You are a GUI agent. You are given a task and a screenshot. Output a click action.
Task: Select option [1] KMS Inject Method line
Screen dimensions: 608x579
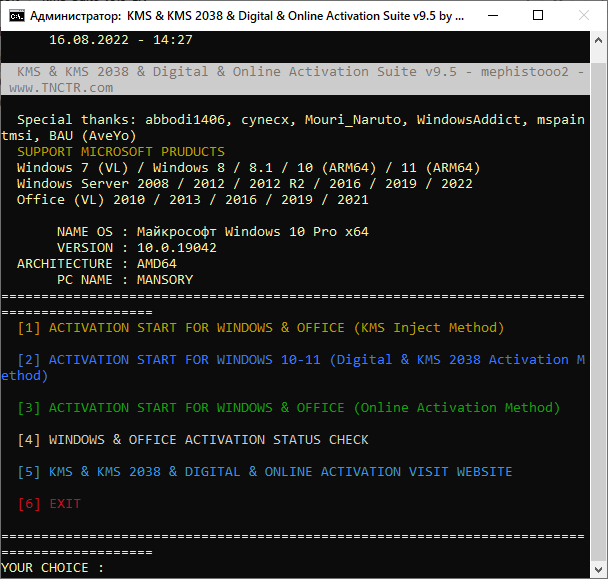[261, 328]
